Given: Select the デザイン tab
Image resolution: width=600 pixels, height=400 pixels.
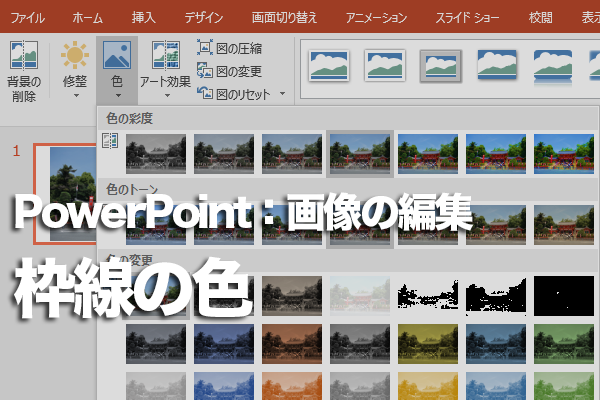Looking at the screenshot, I should [x=204, y=18].
